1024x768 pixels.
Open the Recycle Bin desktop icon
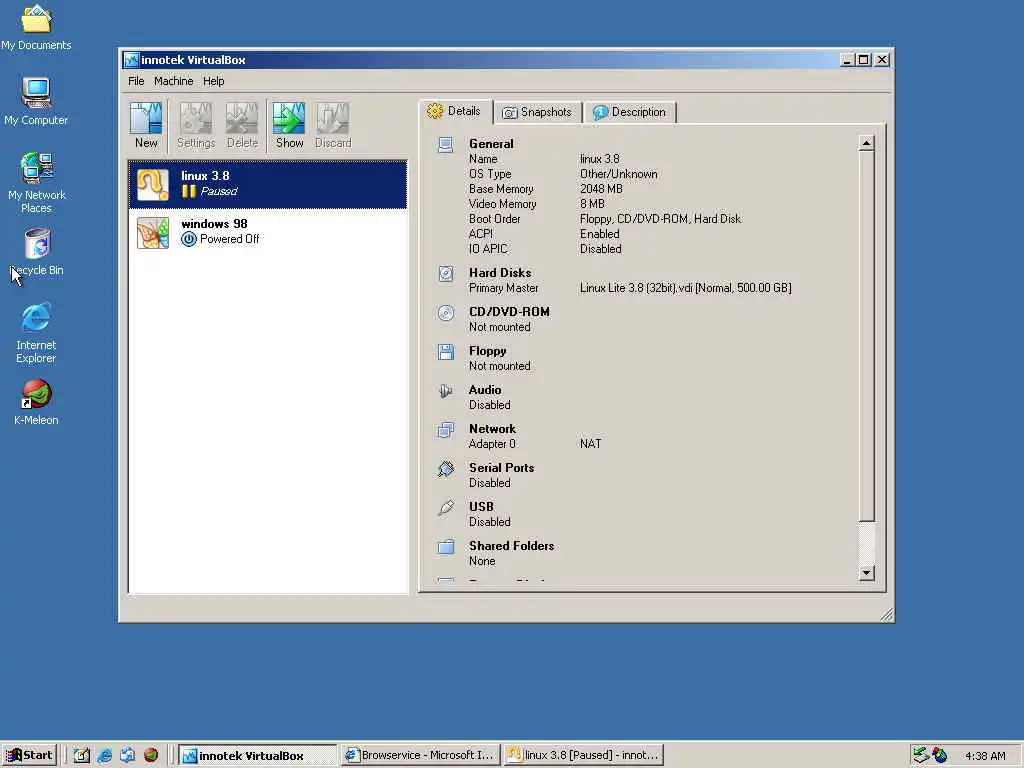tap(37, 251)
